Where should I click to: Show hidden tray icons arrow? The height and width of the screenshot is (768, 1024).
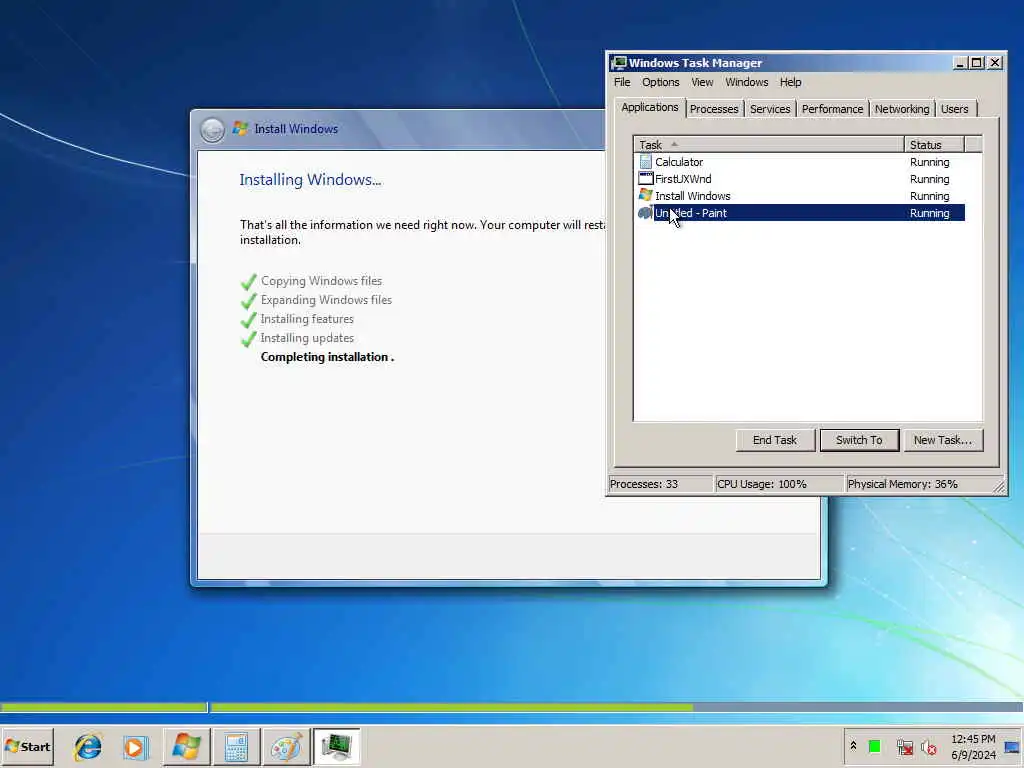853,746
